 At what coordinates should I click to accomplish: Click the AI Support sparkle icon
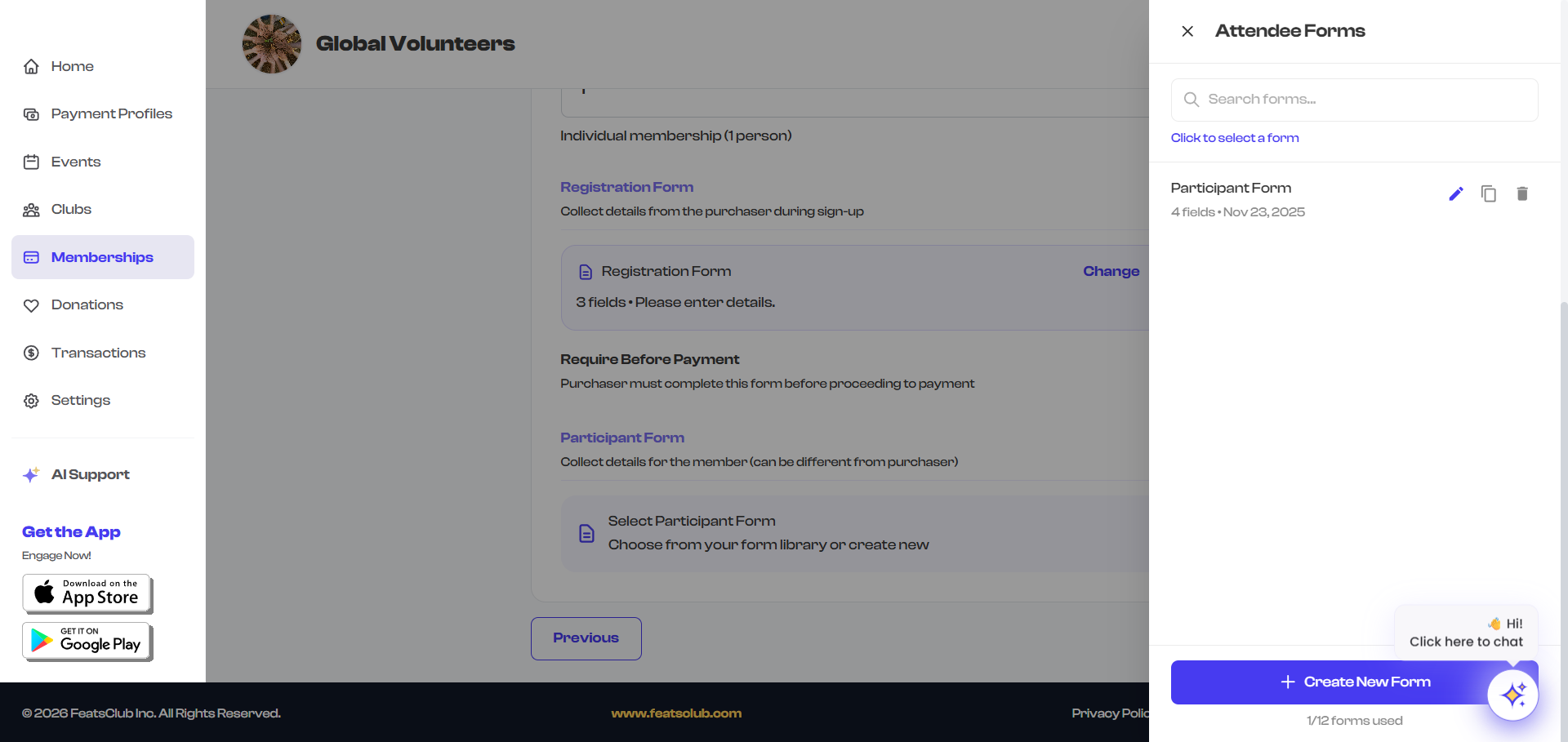tap(31, 475)
